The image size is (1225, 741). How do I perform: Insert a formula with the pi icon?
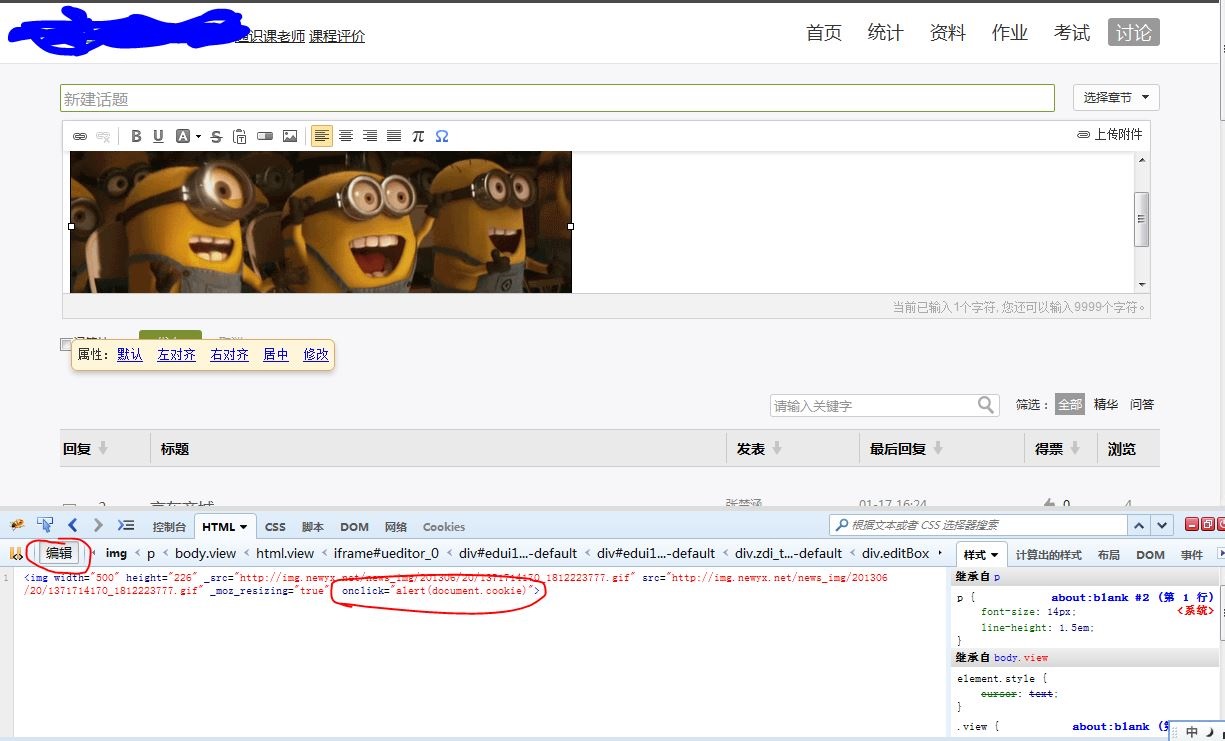(x=418, y=136)
